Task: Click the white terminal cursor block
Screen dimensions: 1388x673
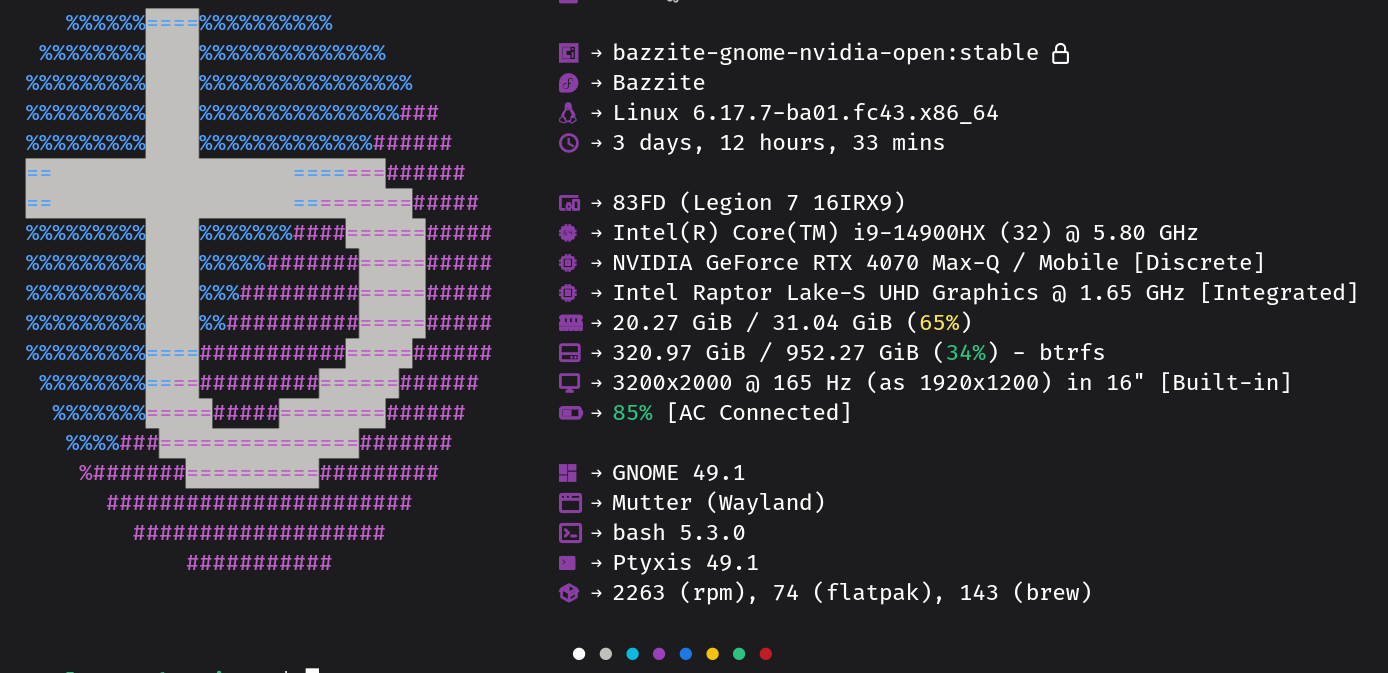Action: pyautogui.click(x=312, y=670)
